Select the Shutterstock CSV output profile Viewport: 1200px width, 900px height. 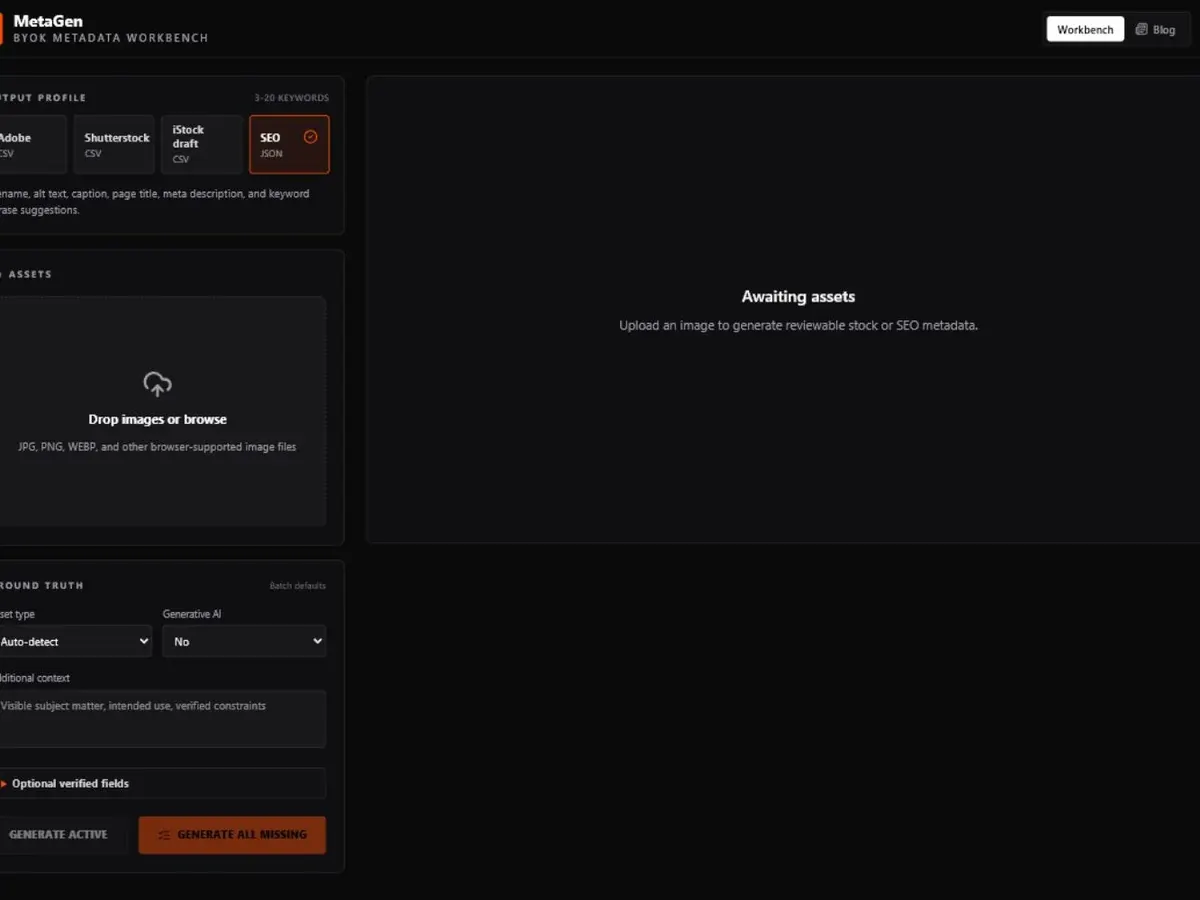114,145
